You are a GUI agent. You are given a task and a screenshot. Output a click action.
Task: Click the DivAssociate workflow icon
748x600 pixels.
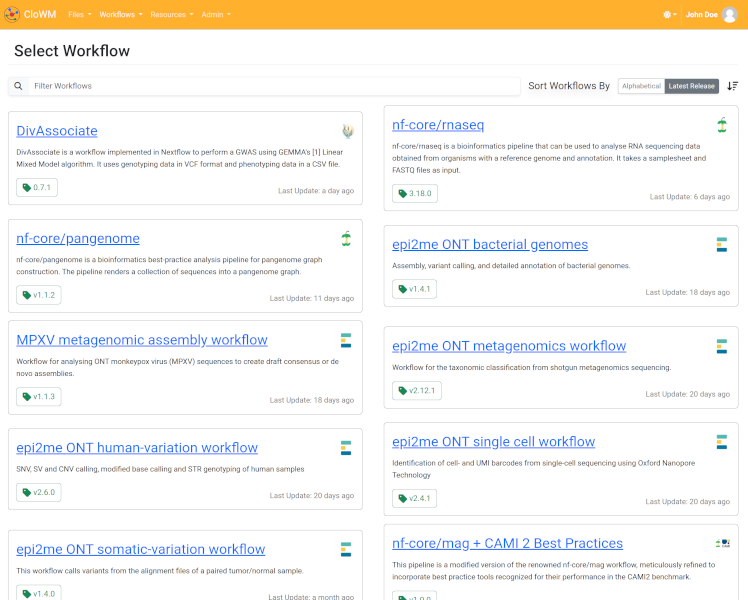346,131
